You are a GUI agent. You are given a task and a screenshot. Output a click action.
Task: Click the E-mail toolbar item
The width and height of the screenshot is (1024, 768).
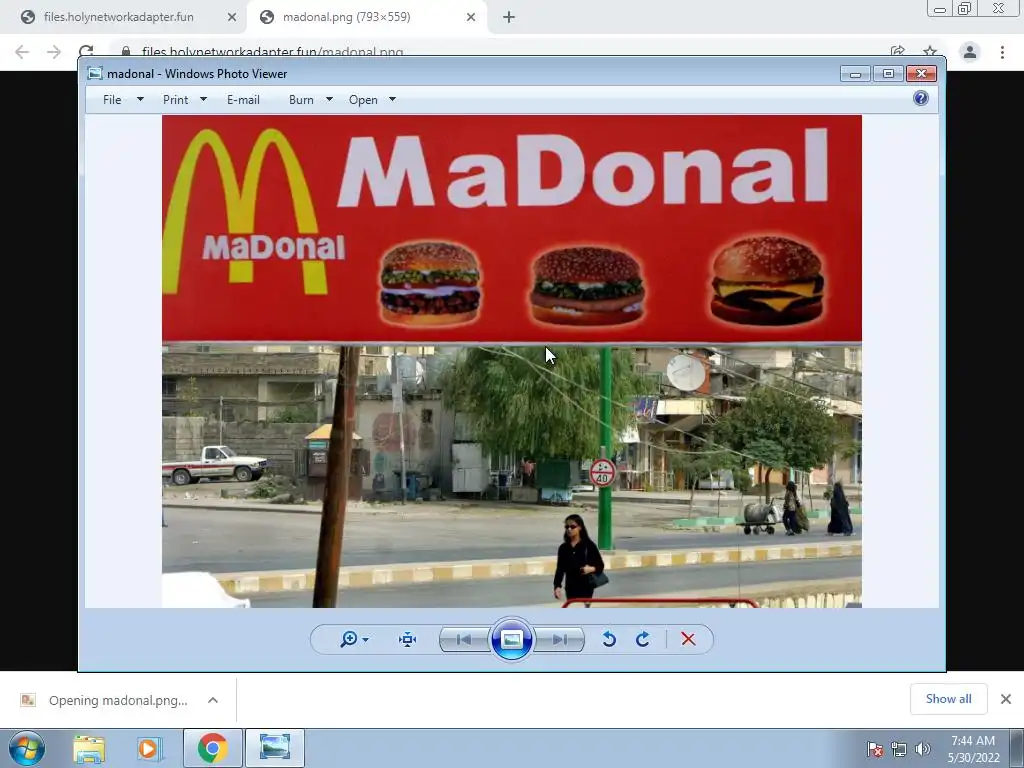pyautogui.click(x=243, y=99)
